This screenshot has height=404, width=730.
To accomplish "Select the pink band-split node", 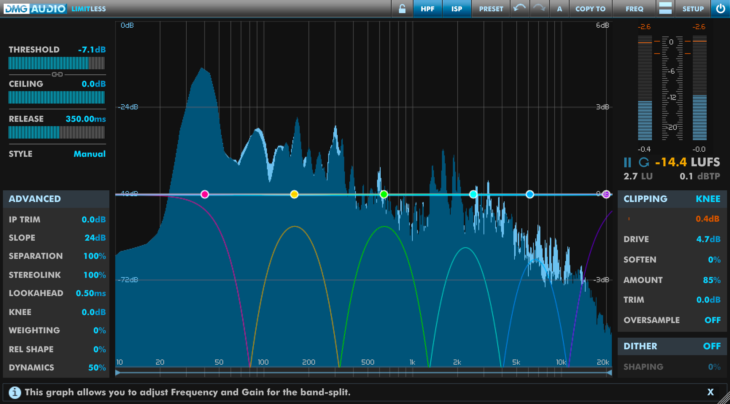I will click(x=204, y=194).
